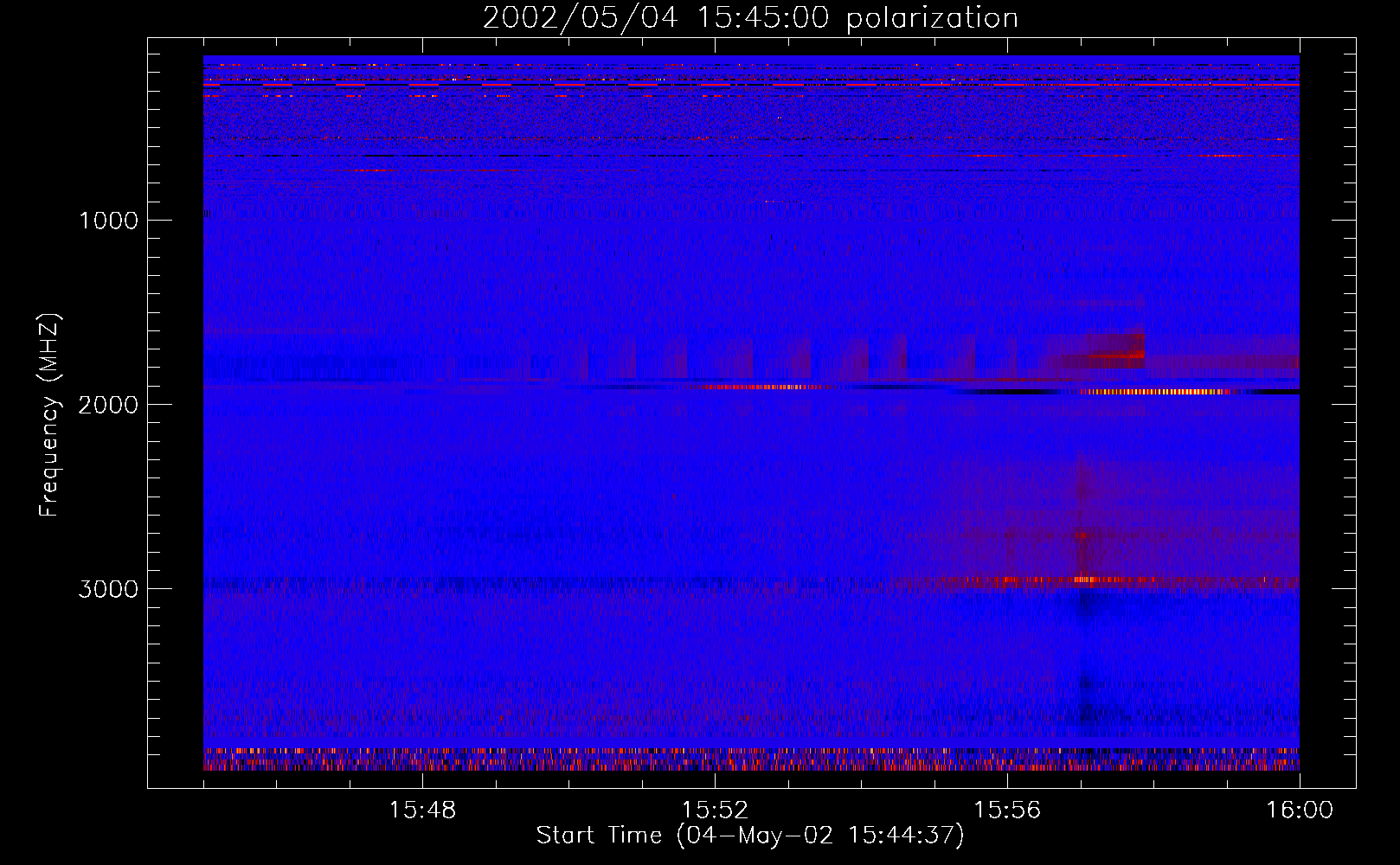Click the plot title "2002/05/04 15:45:00 polarization"
The height and width of the screenshot is (865, 1400).
(x=750, y=18)
